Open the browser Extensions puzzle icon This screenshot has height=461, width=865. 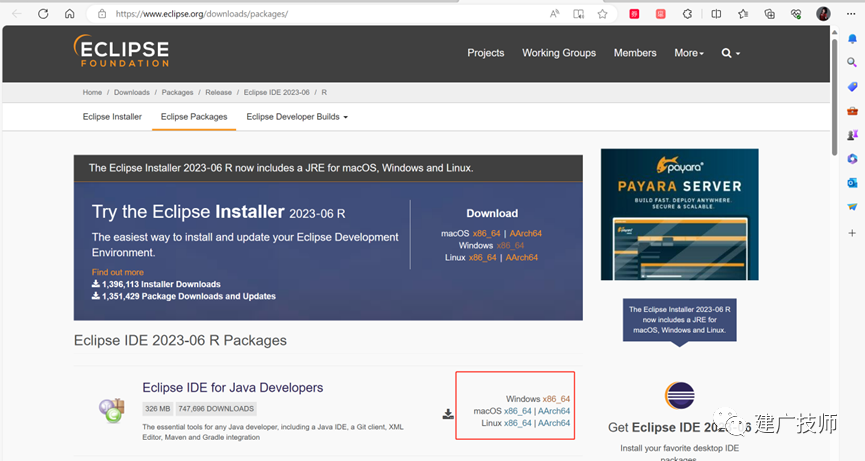click(687, 14)
